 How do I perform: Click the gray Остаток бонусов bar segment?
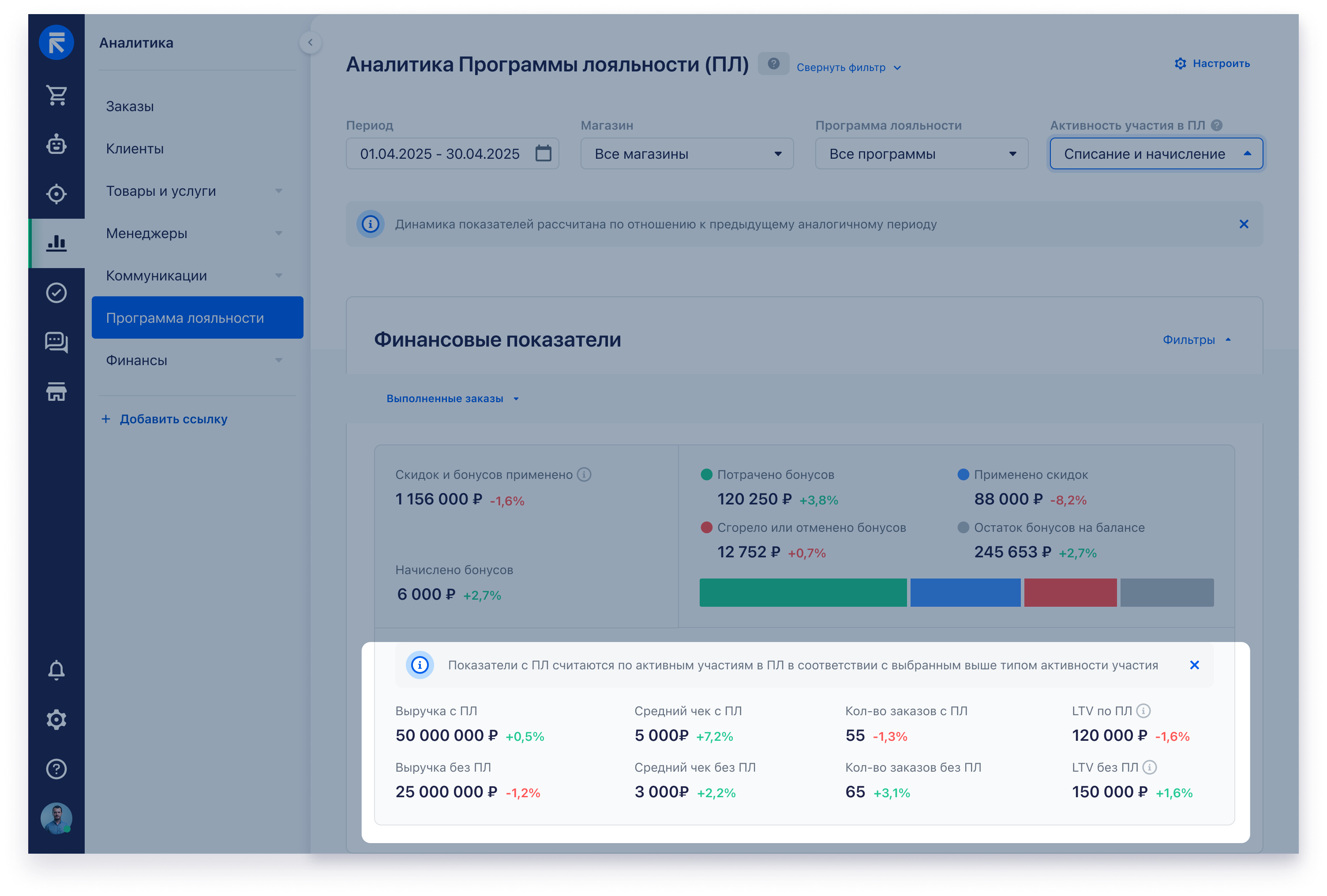pos(1166,592)
